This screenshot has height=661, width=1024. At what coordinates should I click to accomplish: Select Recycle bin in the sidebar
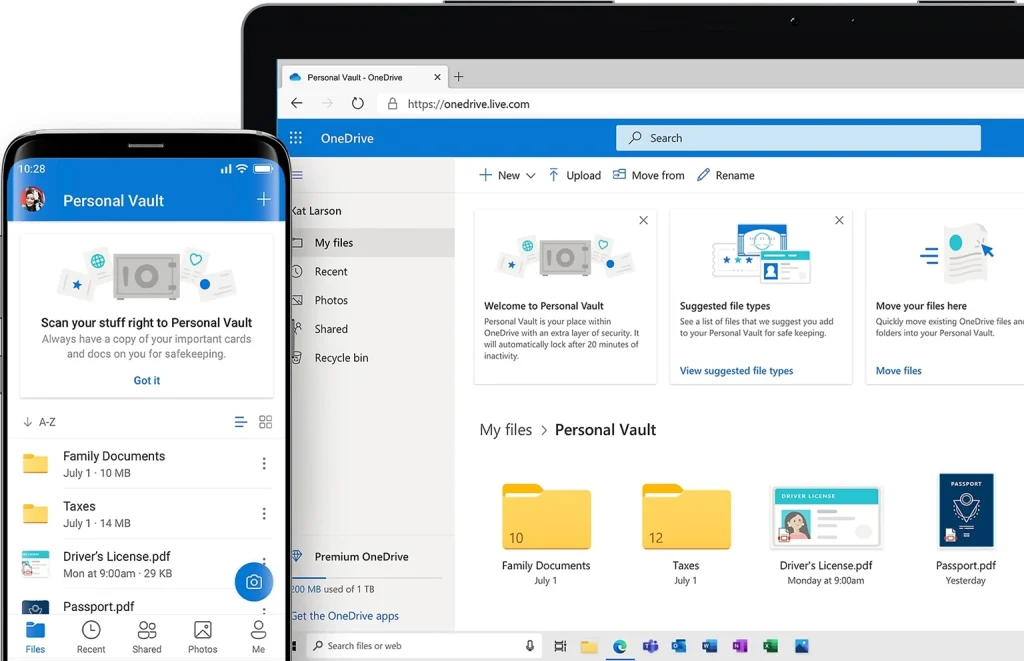(341, 358)
